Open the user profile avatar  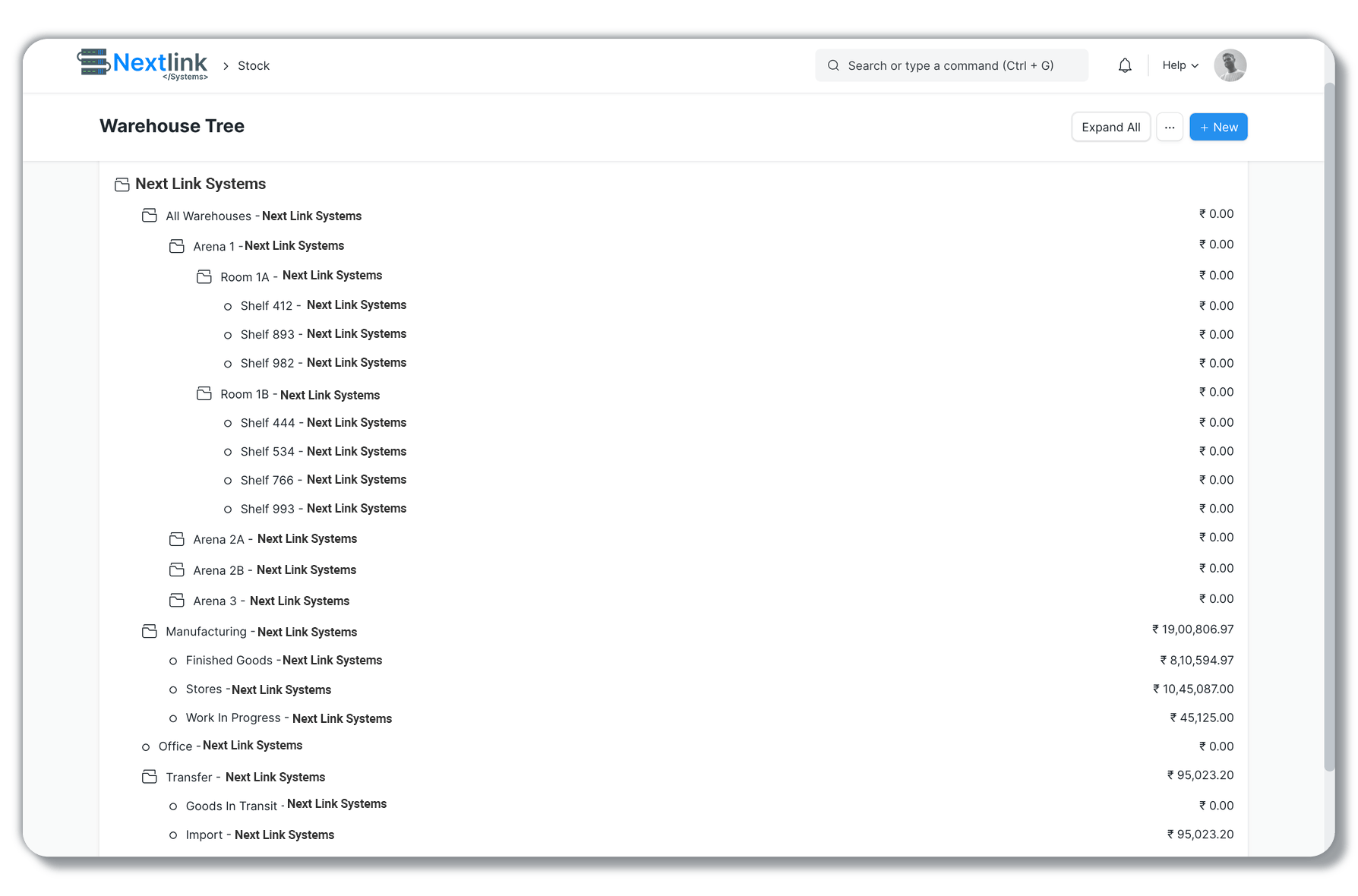[1230, 65]
